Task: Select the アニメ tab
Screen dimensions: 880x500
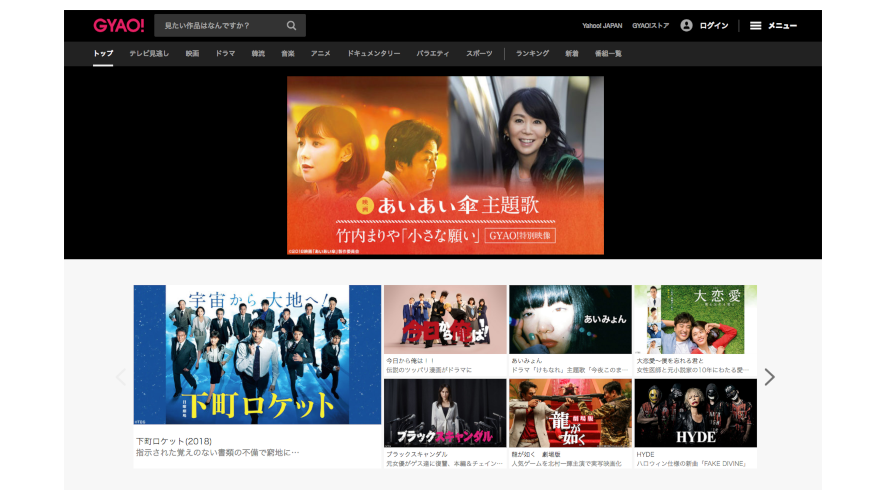Action: 320,54
